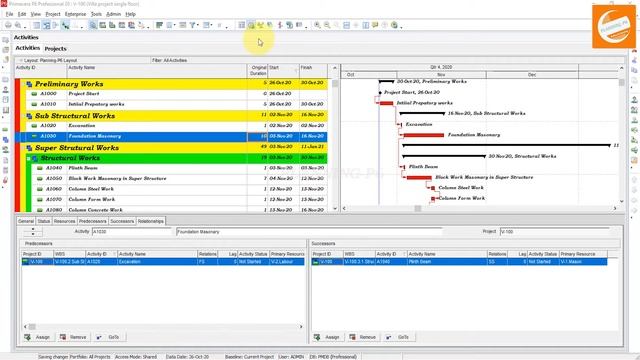
Task: Sort by the Activity Name column header
Action: tap(157, 71)
